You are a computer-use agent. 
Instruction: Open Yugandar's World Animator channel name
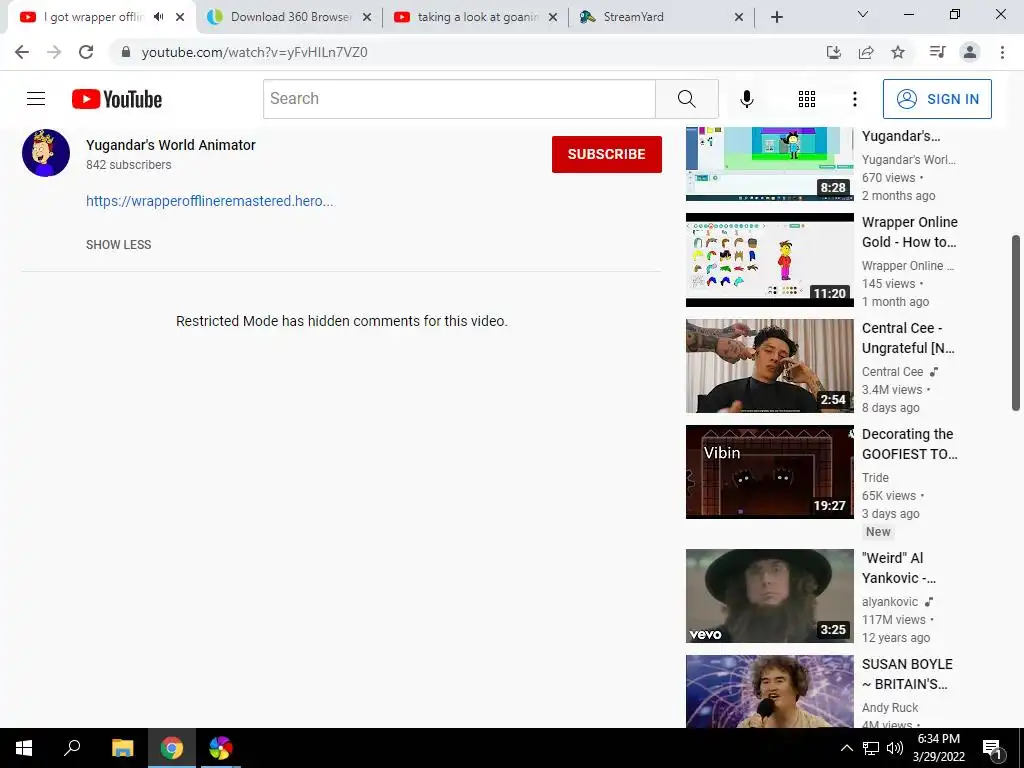[x=170, y=145]
